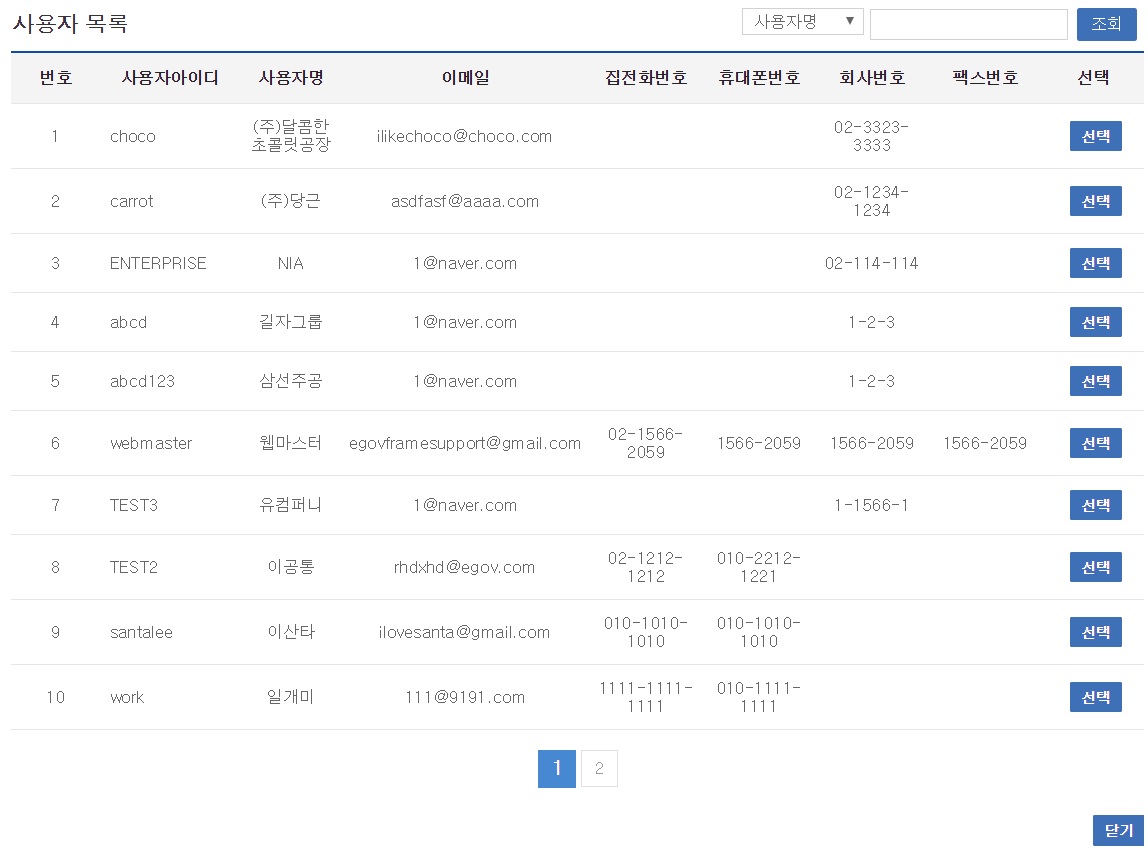Image resolution: width=1148 pixels, height=851 pixels.
Task: Go to page 2 of results
Action: coord(599,769)
